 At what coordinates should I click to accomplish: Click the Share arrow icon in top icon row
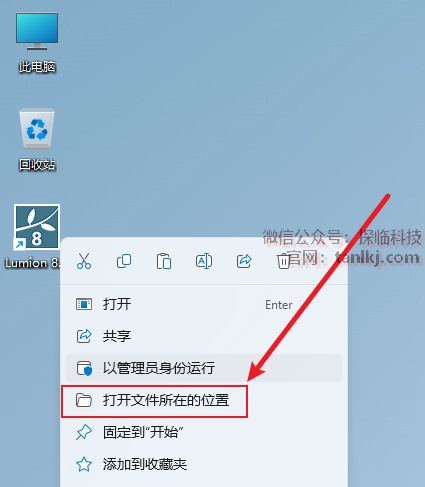(244, 261)
